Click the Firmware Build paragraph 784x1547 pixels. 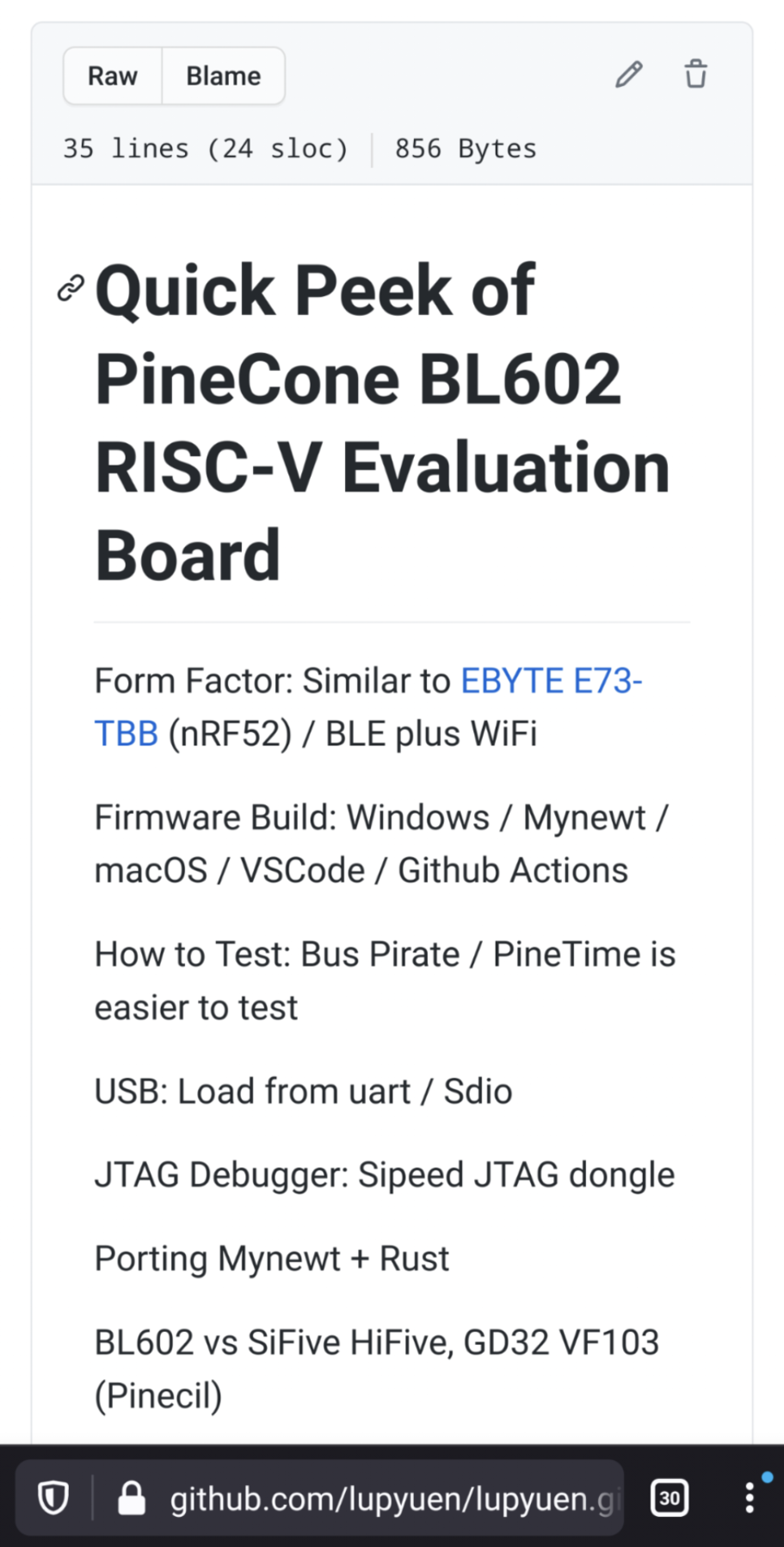click(380, 844)
